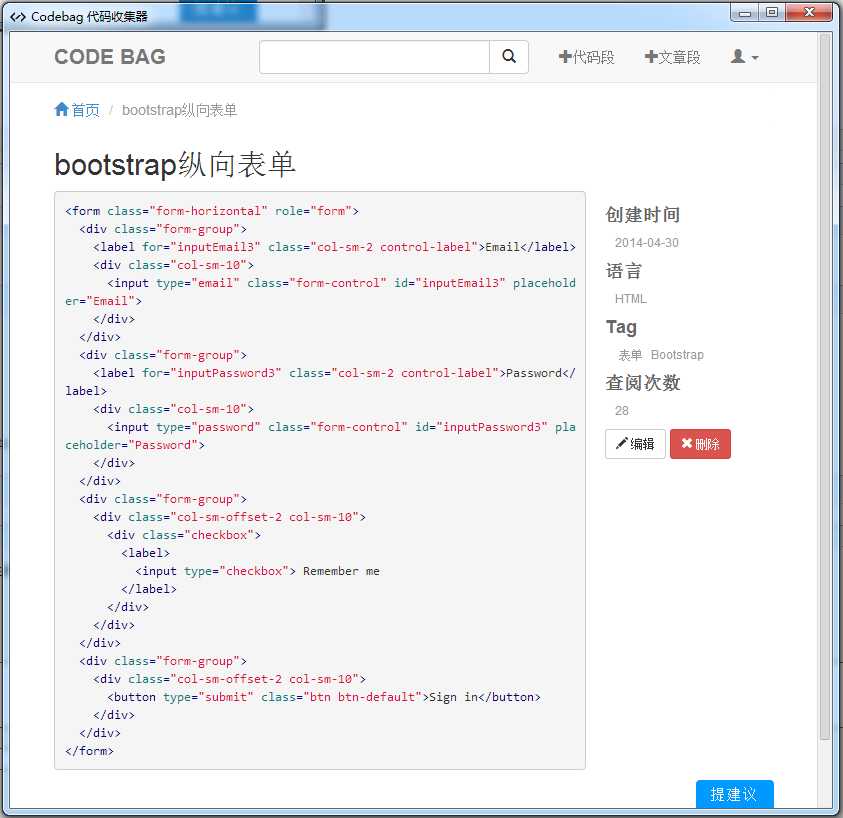Click the HTML language value

pos(630,298)
